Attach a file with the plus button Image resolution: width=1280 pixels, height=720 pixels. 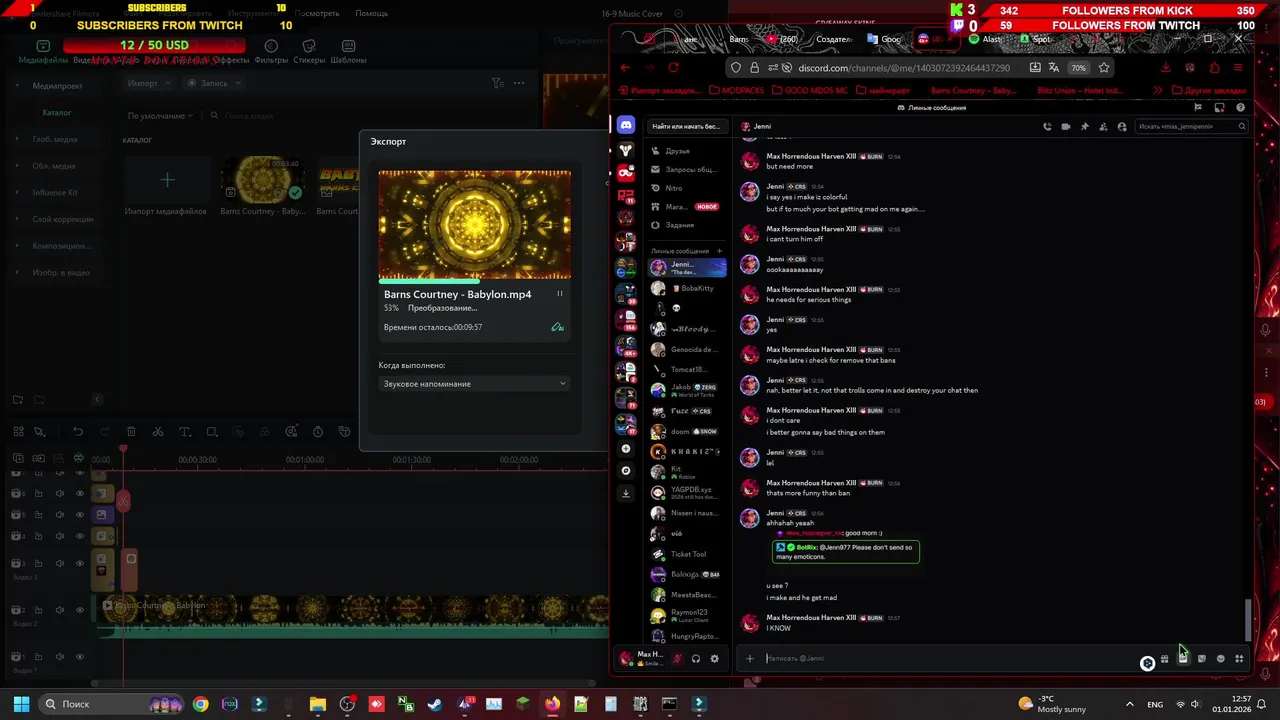pyautogui.click(x=749, y=658)
